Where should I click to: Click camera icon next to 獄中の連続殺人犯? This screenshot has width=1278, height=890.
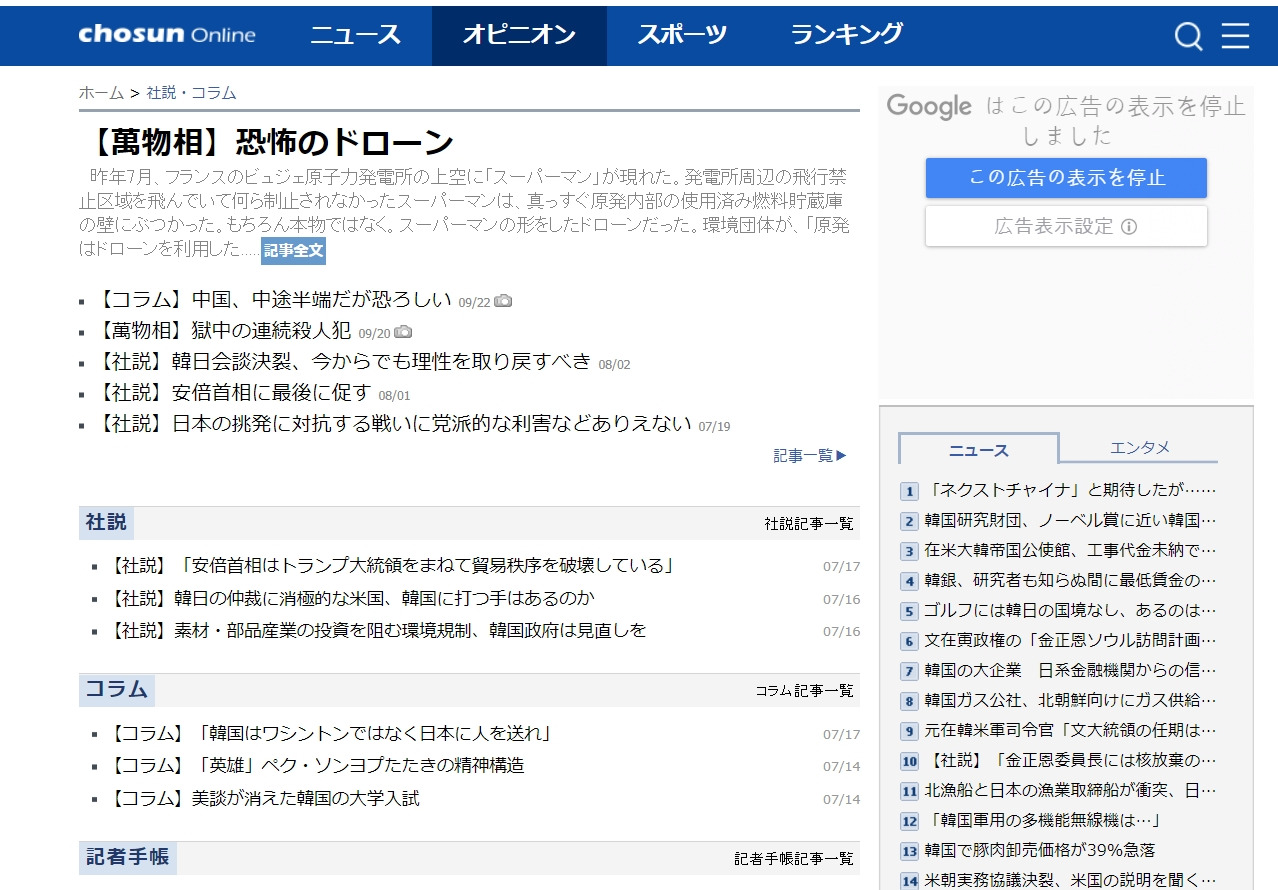tap(403, 331)
